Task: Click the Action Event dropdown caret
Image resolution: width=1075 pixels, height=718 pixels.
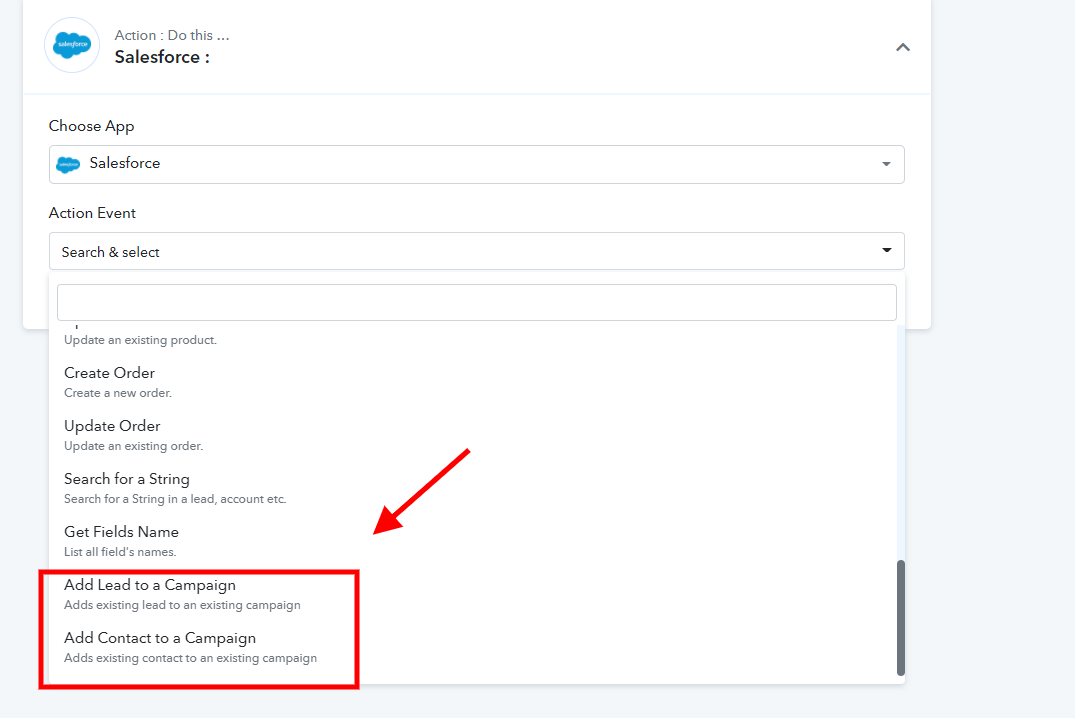Action: [x=886, y=250]
